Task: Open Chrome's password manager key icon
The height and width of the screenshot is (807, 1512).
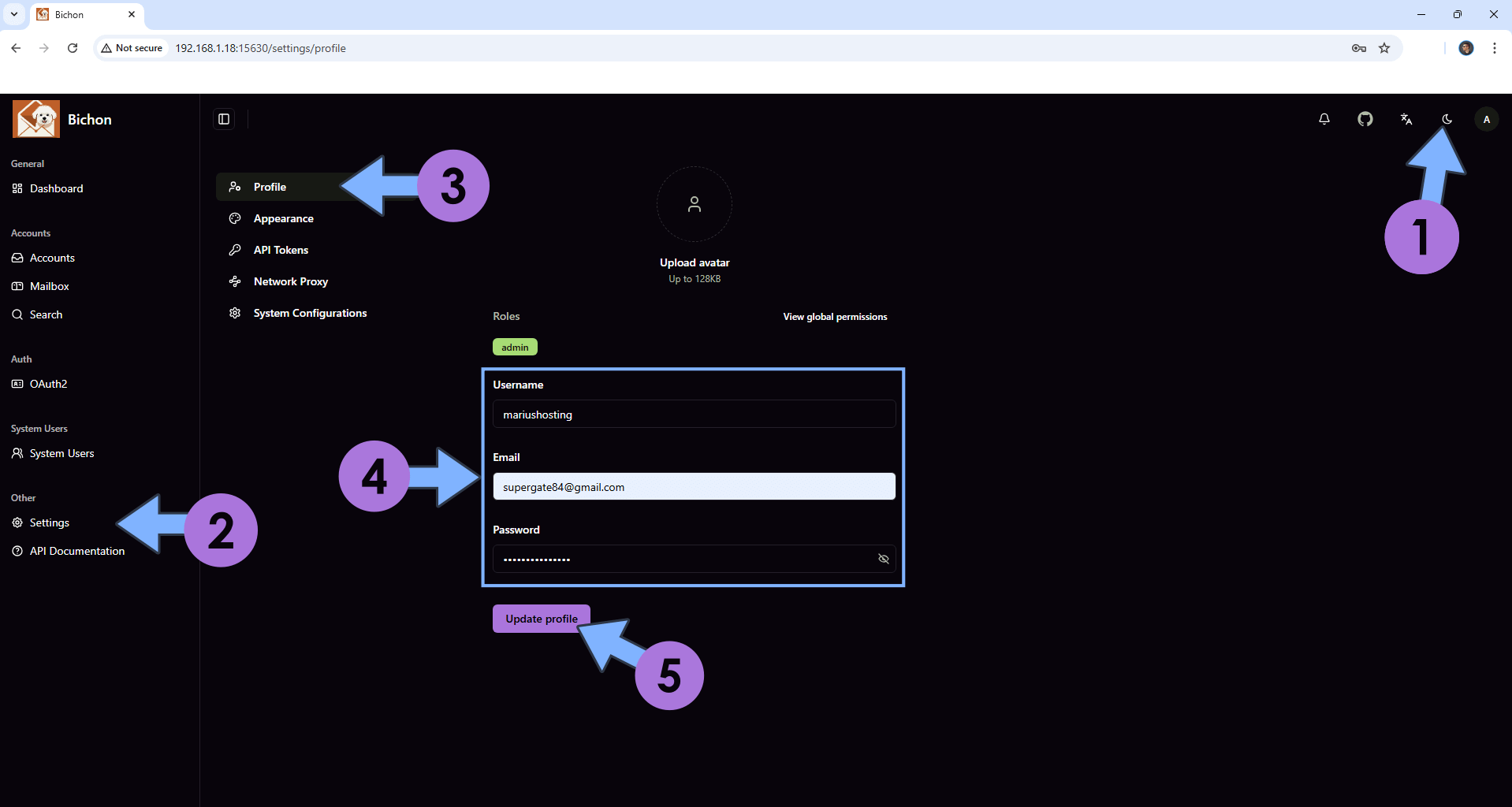Action: pyautogui.click(x=1359, y=48)
